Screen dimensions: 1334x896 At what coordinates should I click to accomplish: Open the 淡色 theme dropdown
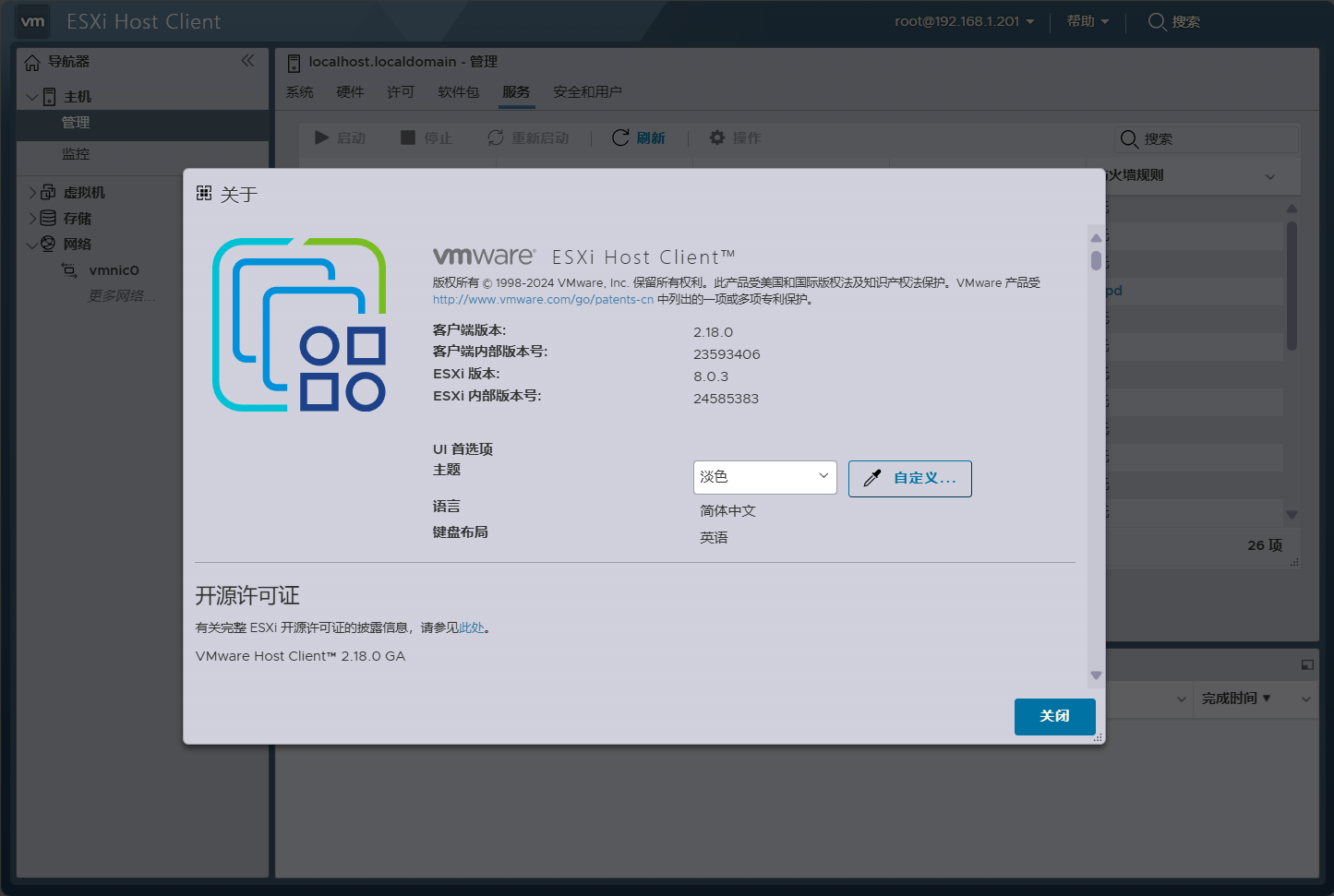[x=764, y=477]
